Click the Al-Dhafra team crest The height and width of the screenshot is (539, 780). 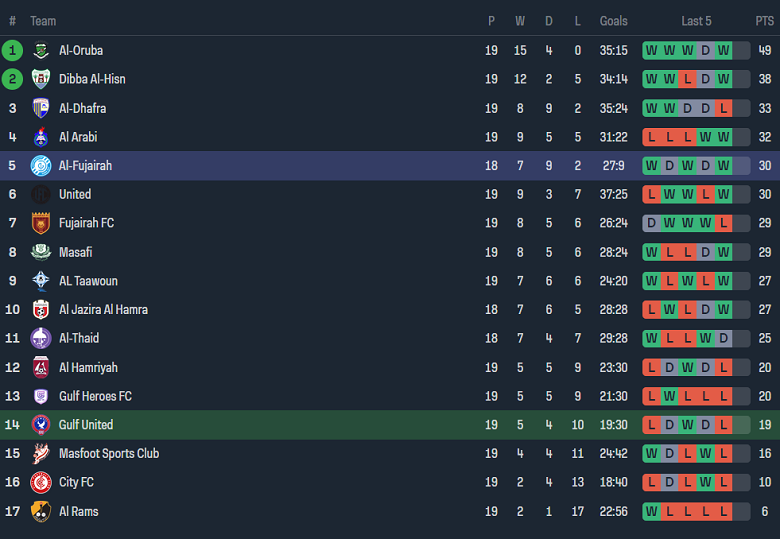click(41, 108)
